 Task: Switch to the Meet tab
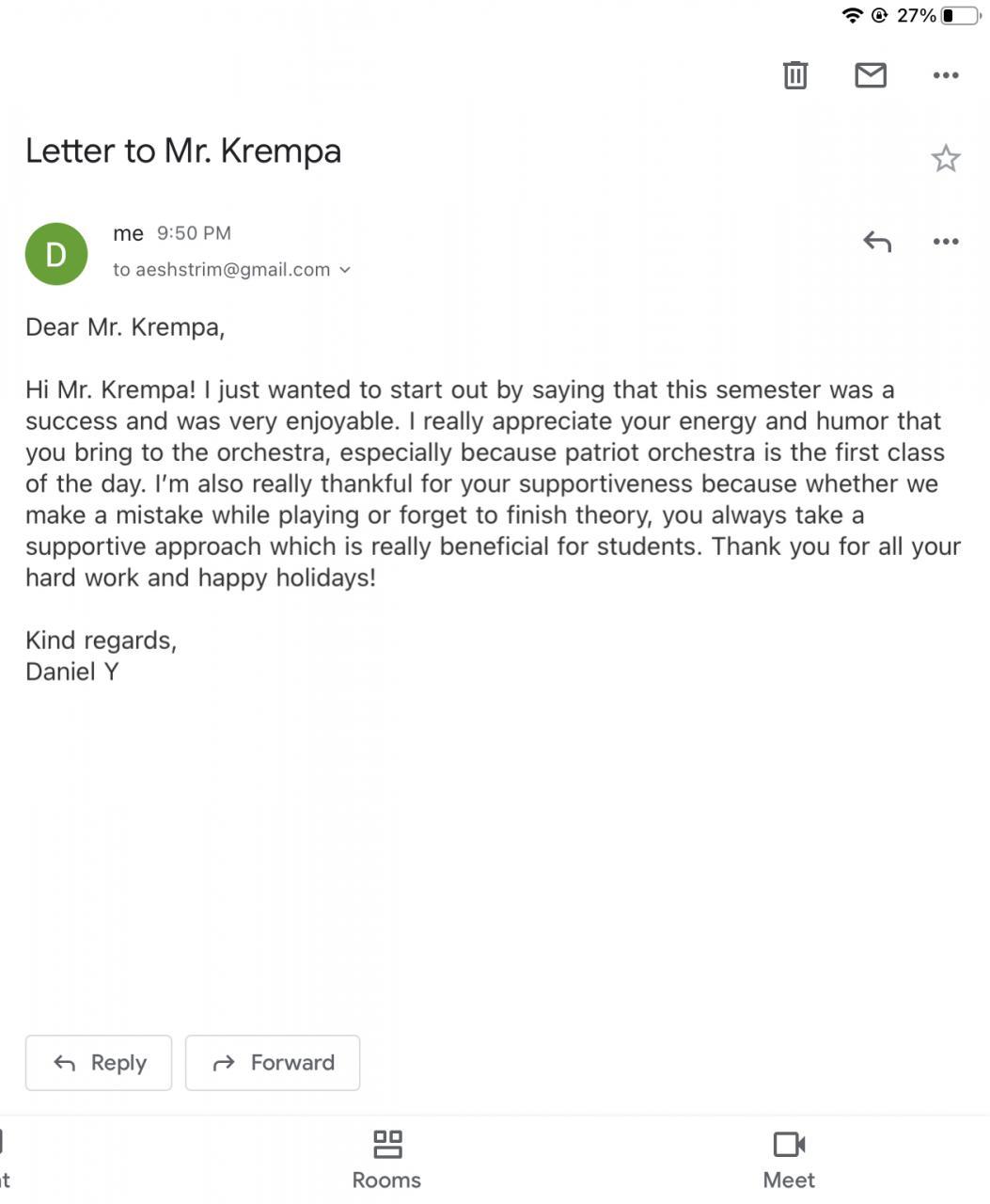tap(789, 1160)
